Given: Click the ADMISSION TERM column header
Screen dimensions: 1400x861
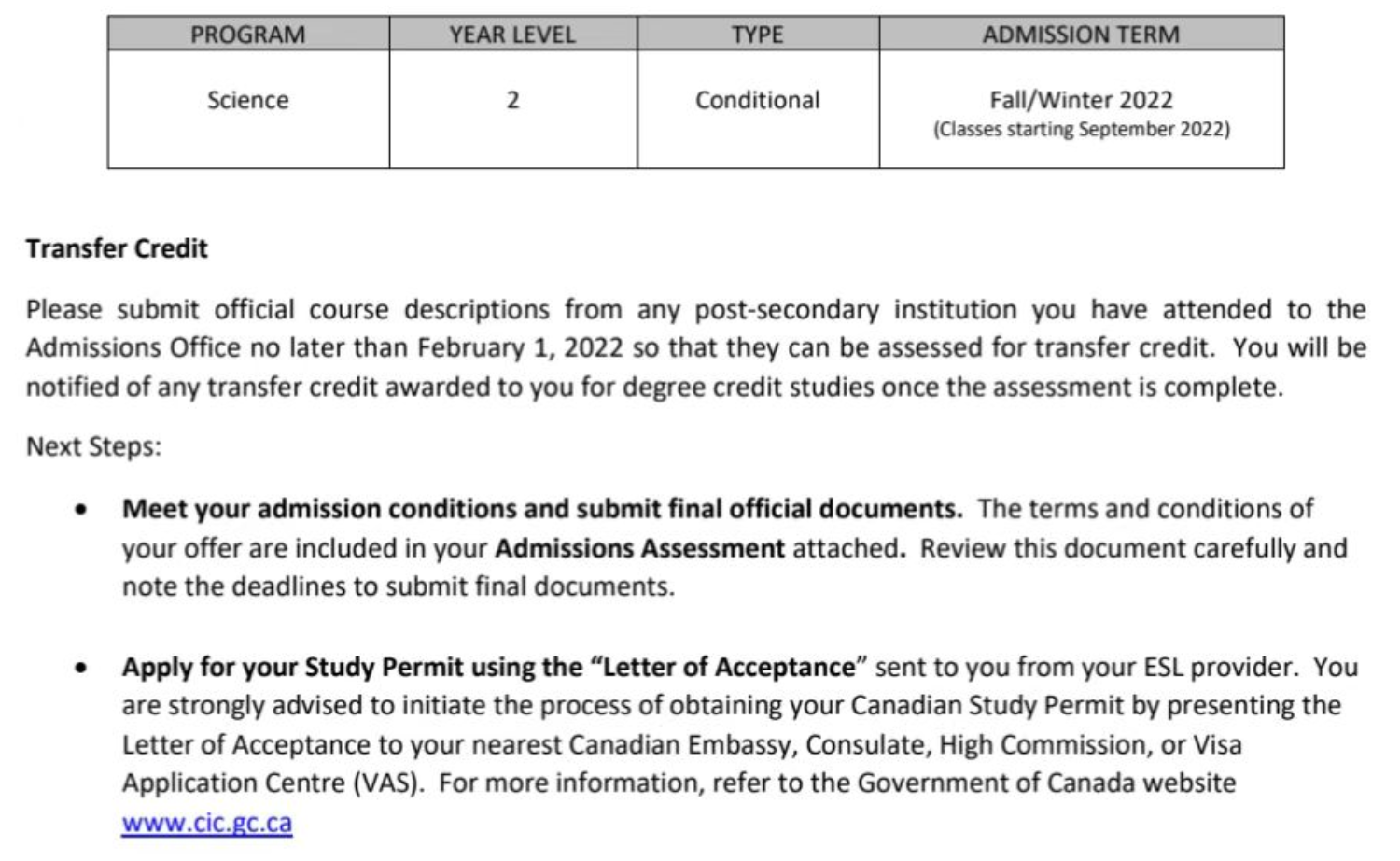Looking at the screenshot, I should point(1081,35).
